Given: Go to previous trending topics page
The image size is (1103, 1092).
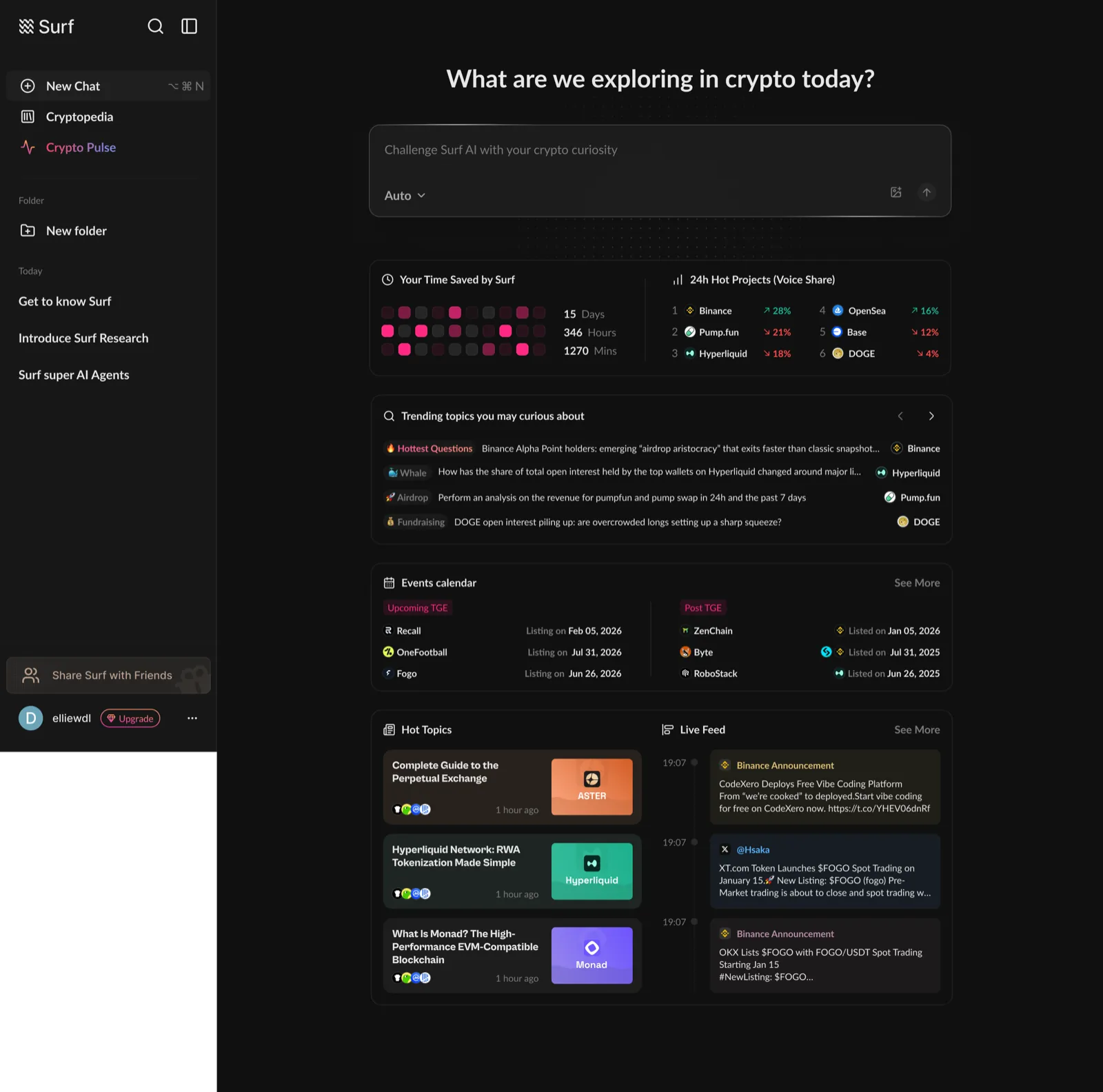Looking at the screenshot, I should [x=900, y=416].
